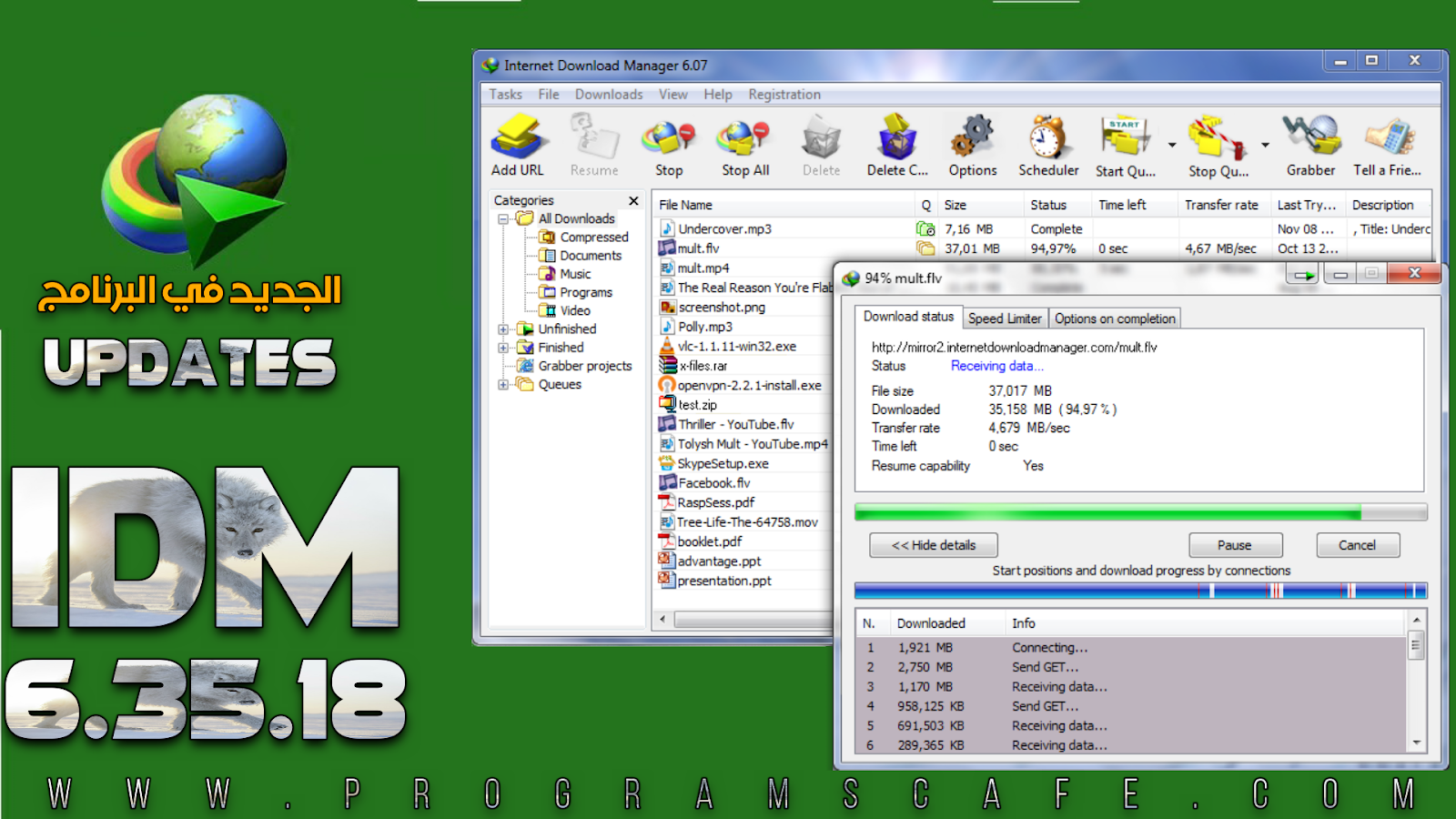Viewport: 1456px width, 819px height.
Task: Select the Video category
Action: (x=565, y=310)
